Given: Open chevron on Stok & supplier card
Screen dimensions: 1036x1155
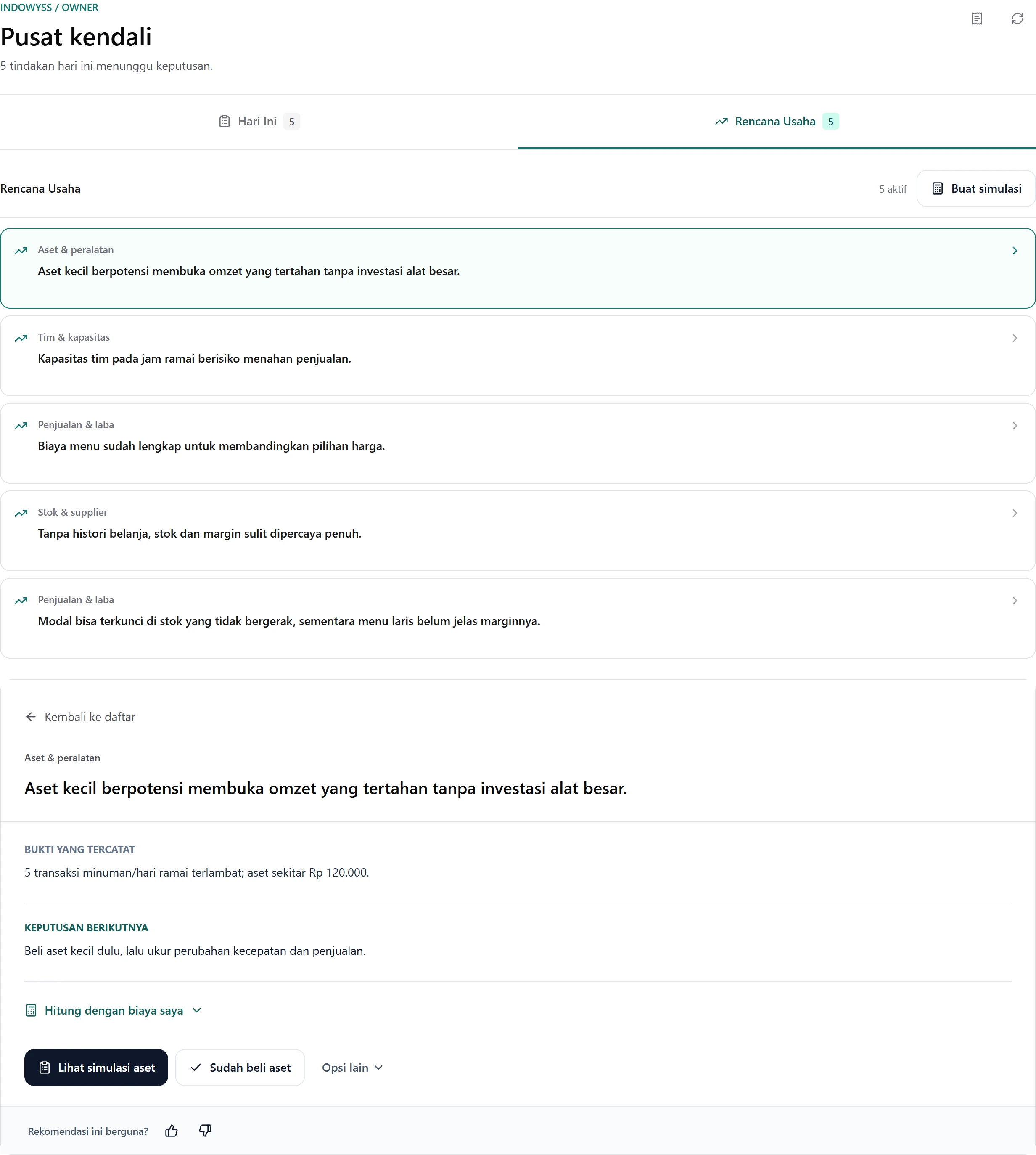Looking at the screenshot, I should (1015, 513).
